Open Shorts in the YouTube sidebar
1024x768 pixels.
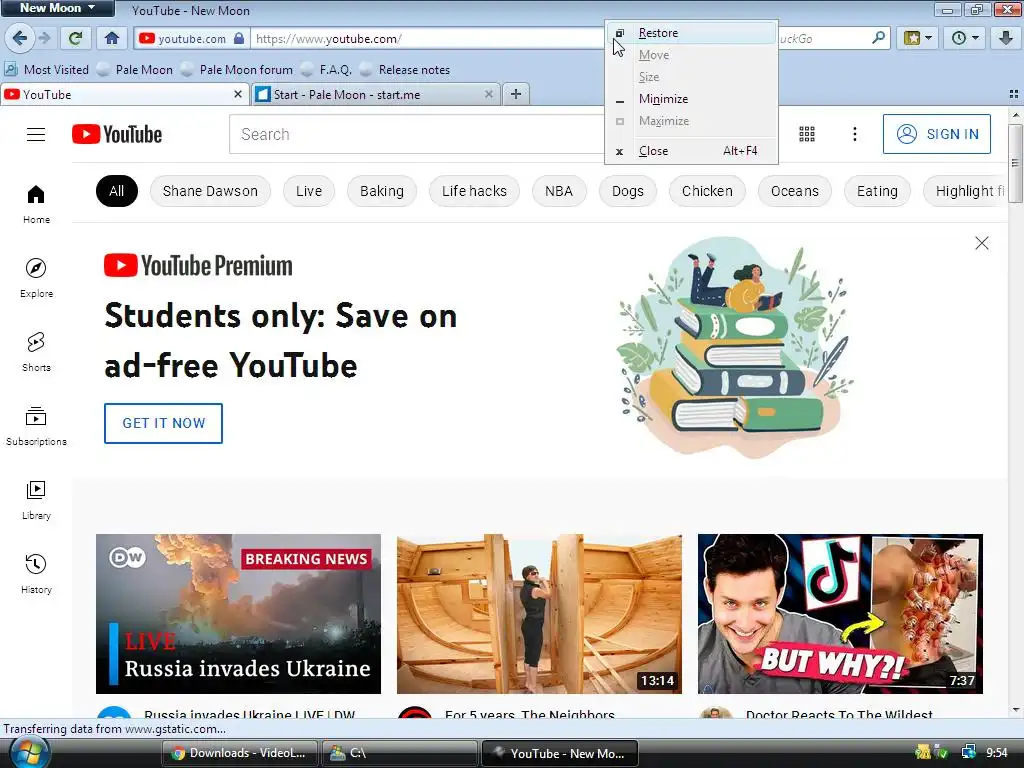[36, 352]
